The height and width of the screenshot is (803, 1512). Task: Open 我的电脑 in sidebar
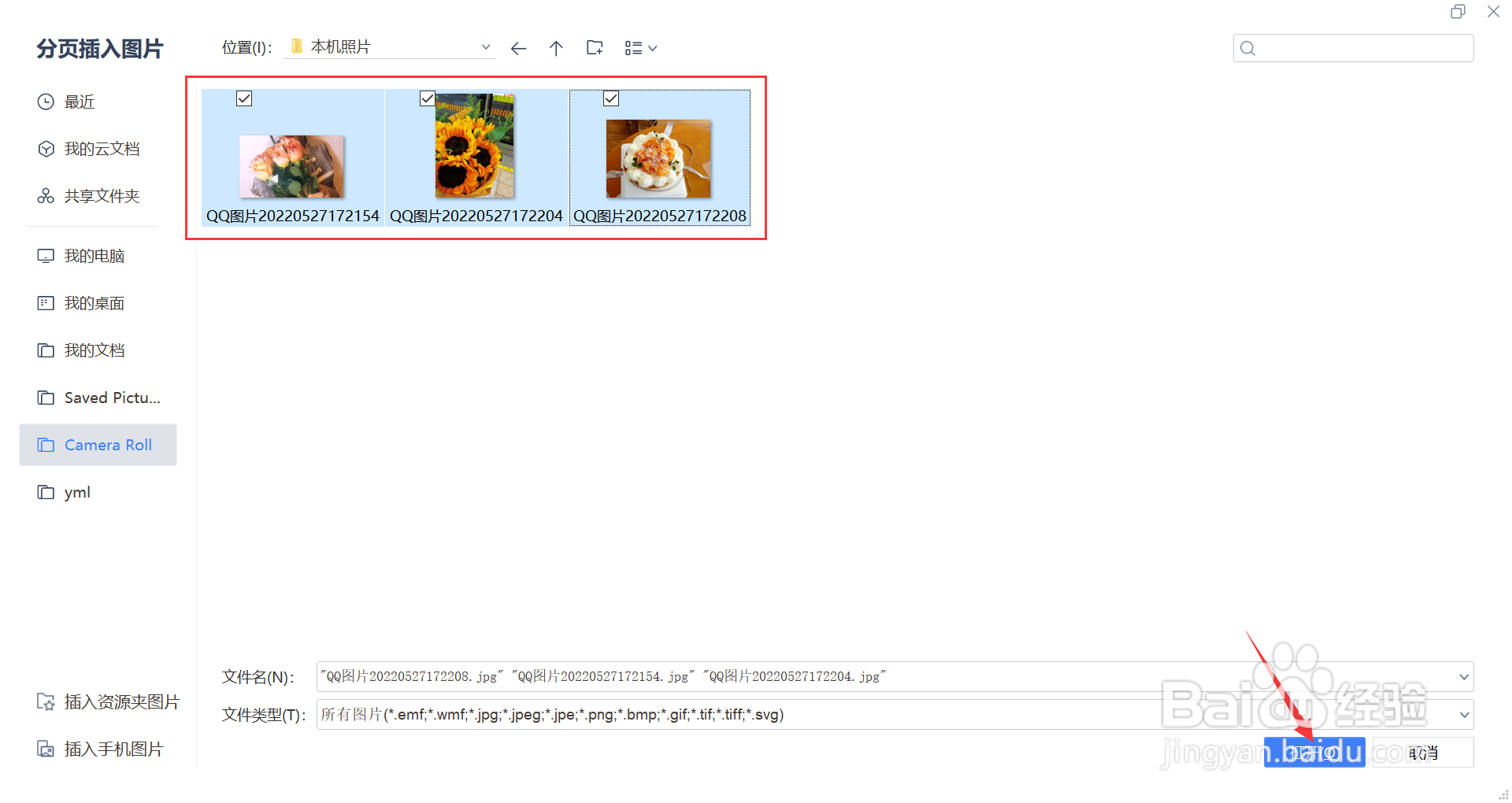[98, 256]
